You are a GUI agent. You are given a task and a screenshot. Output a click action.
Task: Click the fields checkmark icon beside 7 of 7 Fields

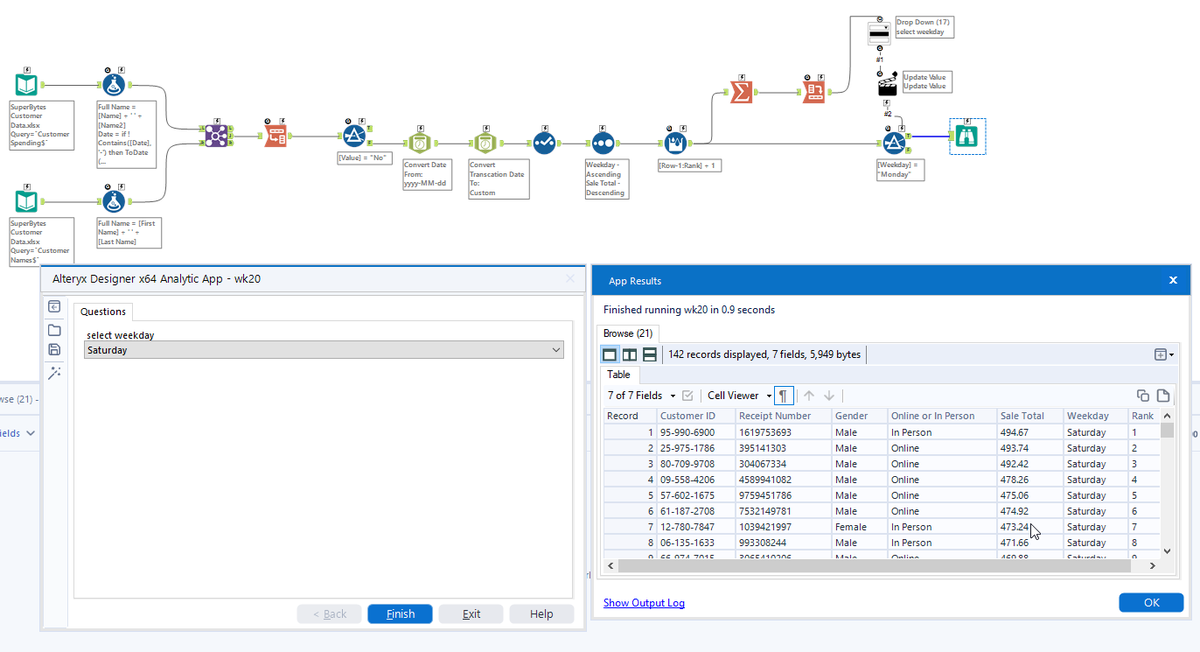[x=688, y=395]
